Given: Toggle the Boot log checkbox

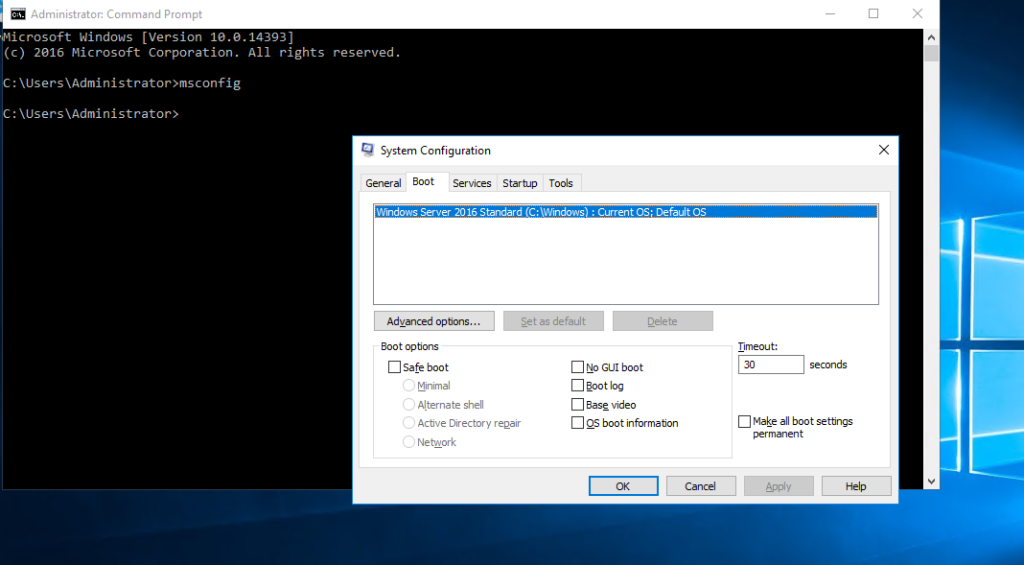Looking at the screenshot, I should click(x=577, y=385).
